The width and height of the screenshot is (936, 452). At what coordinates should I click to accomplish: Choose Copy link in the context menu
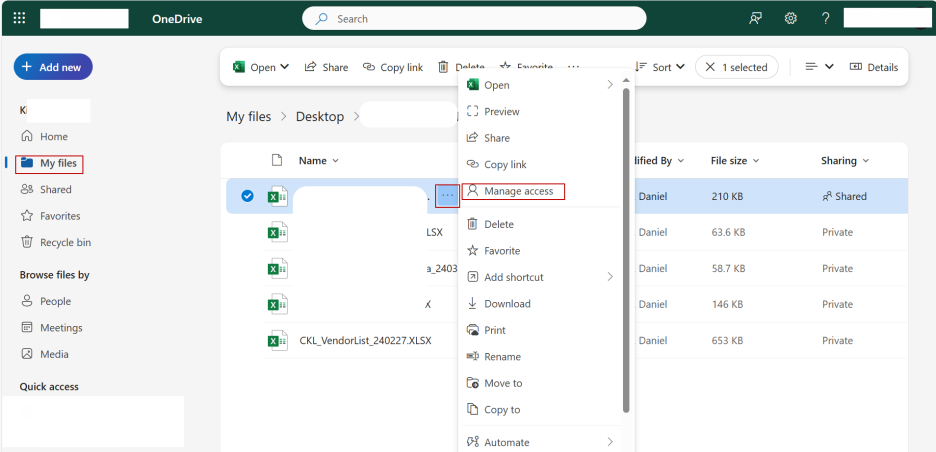coord(539,164)
